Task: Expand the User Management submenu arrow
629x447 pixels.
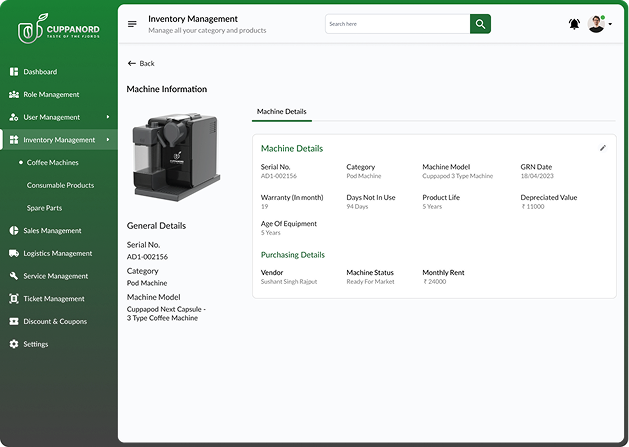Action: coord(108,117)
